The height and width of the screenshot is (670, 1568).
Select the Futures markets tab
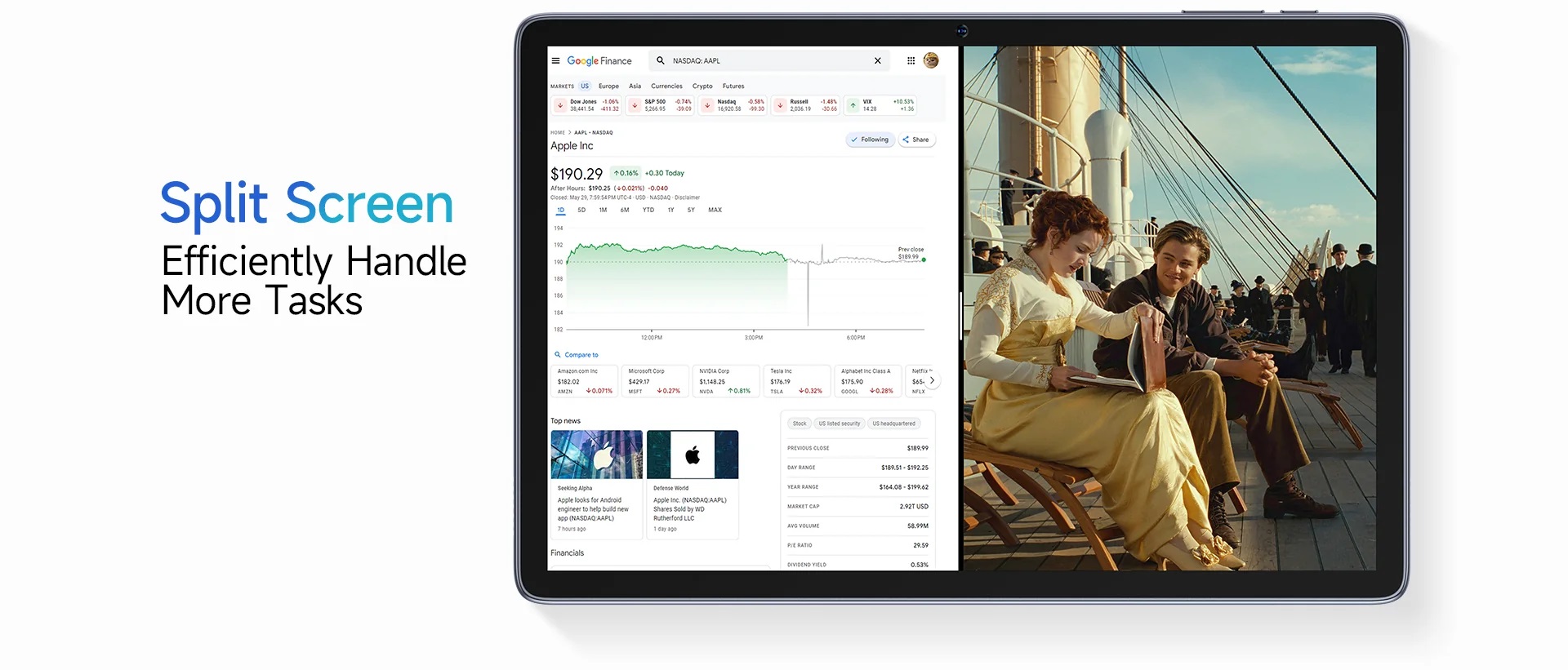tap(733, 86)
